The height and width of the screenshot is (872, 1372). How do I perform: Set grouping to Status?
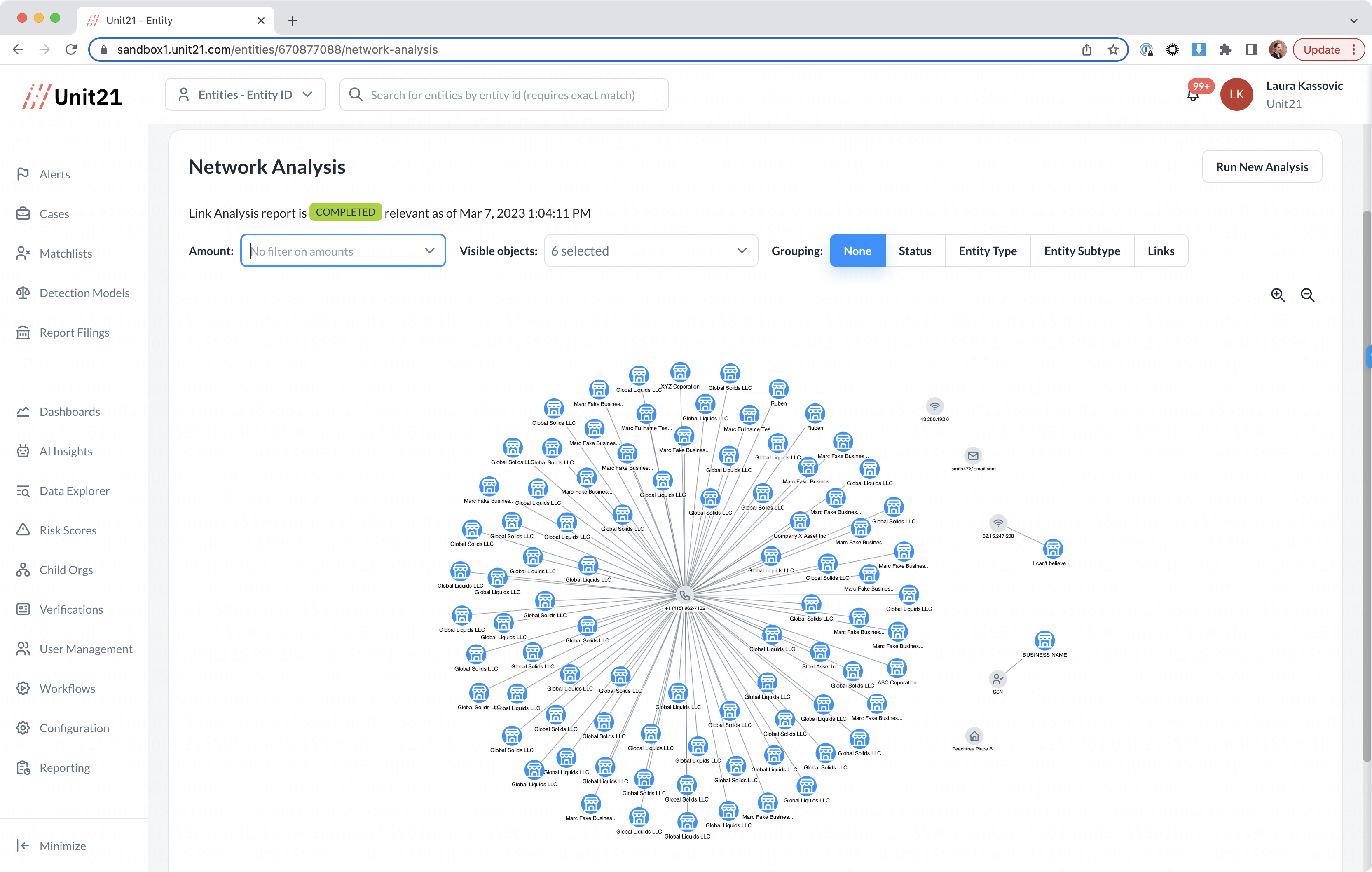915,251
